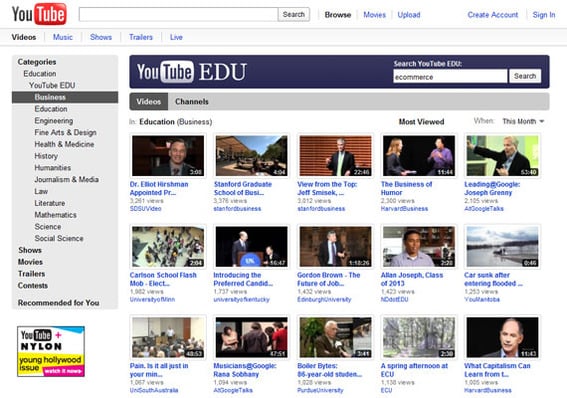Select Health & Medicine category

coord(64,144)
